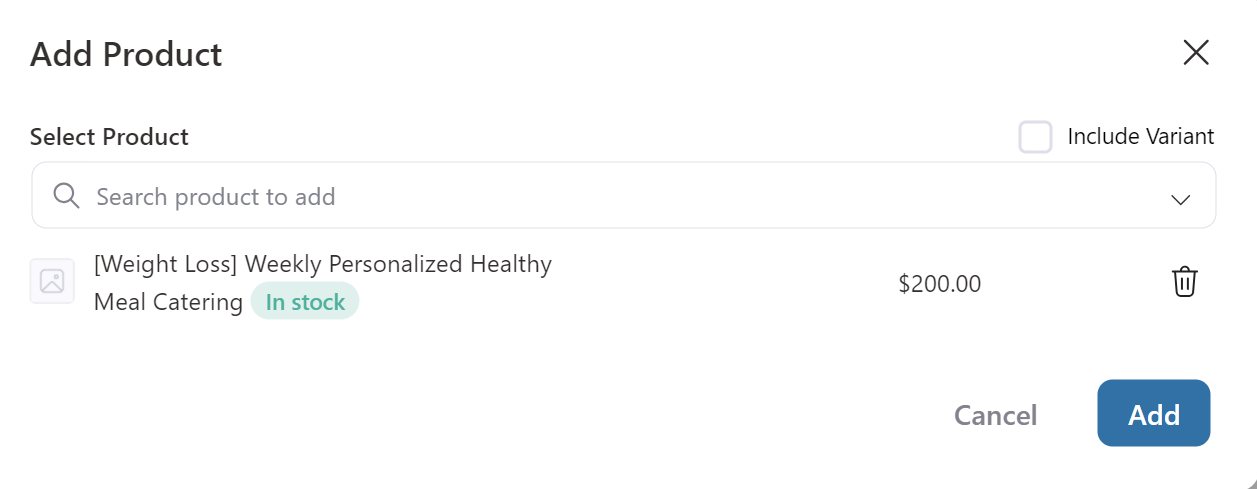The width and height of the screenshot is (1257, 489).
Task: Click the Meal Catering text line
Action: click(x=168, y=302)
